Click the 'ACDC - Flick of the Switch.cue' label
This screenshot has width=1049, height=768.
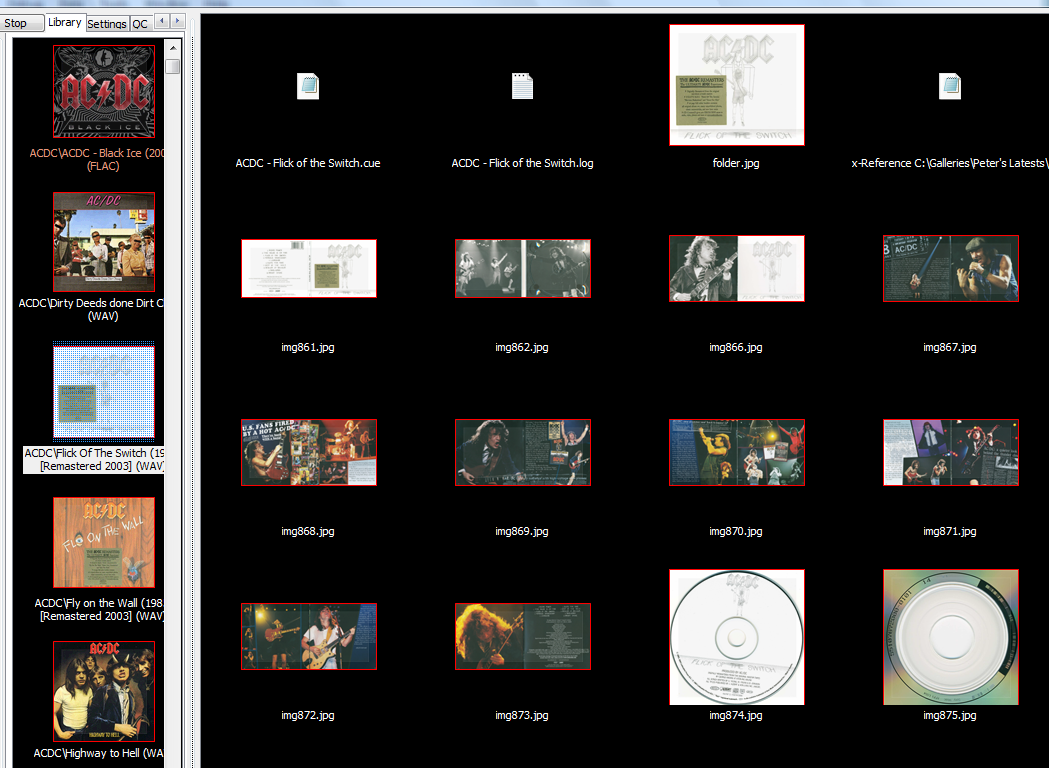tap(308, 163)
